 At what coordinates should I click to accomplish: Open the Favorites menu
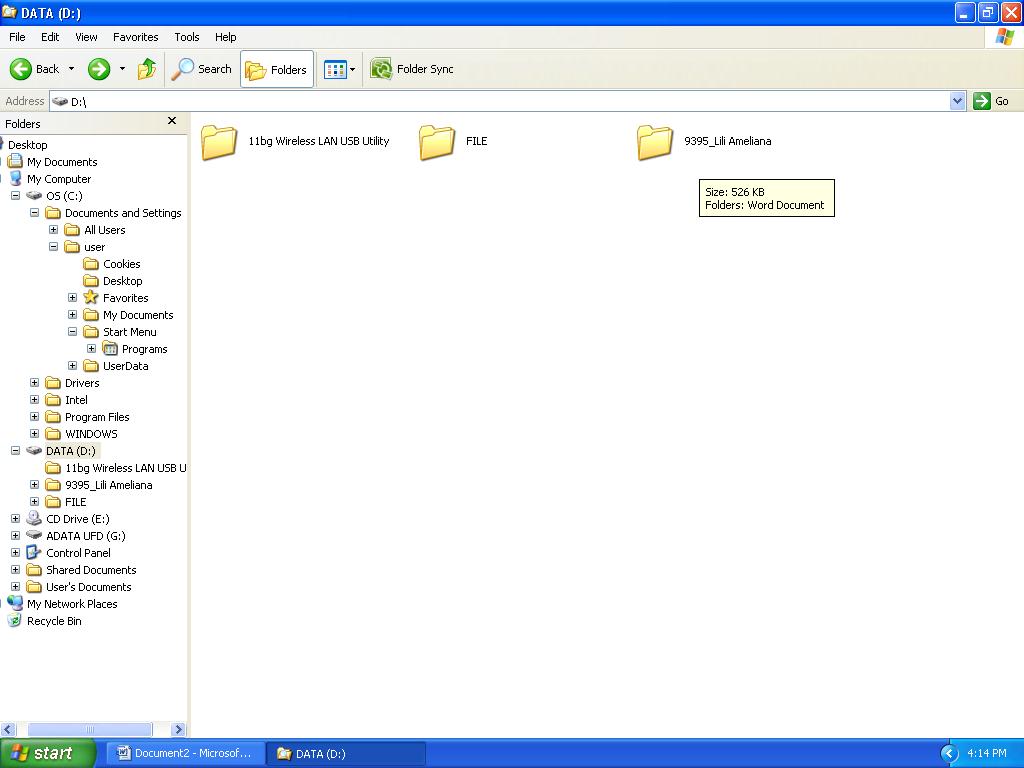point(135,37)
